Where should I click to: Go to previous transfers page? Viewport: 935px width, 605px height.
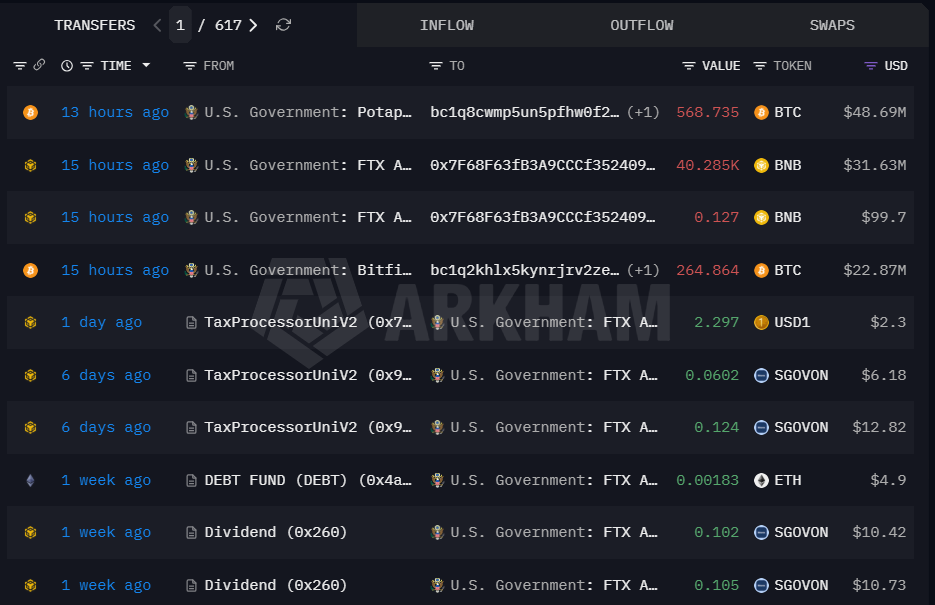pyautogui.click(x=157, y=25)
